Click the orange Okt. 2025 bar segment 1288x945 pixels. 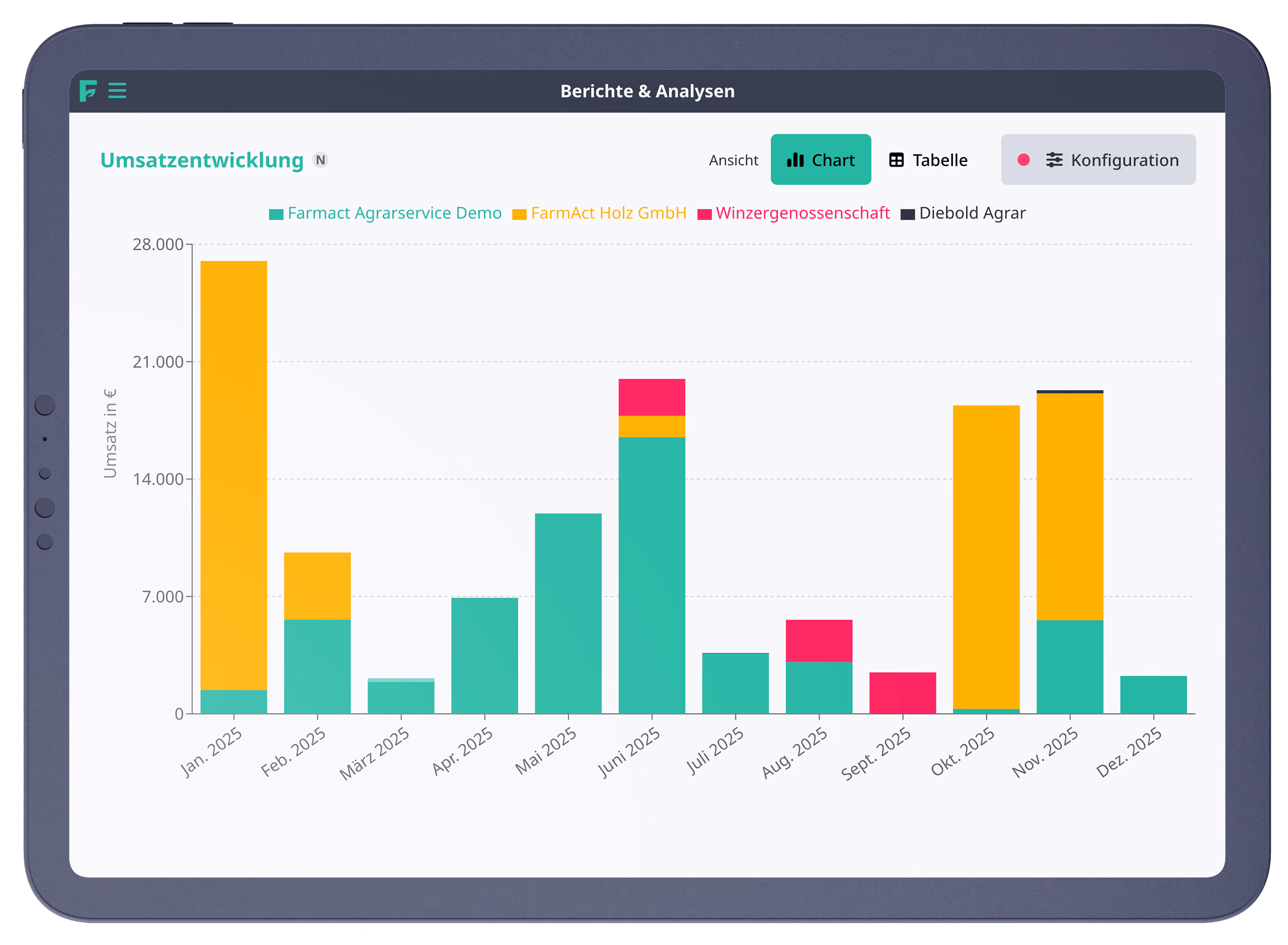[x=986, y=557]
